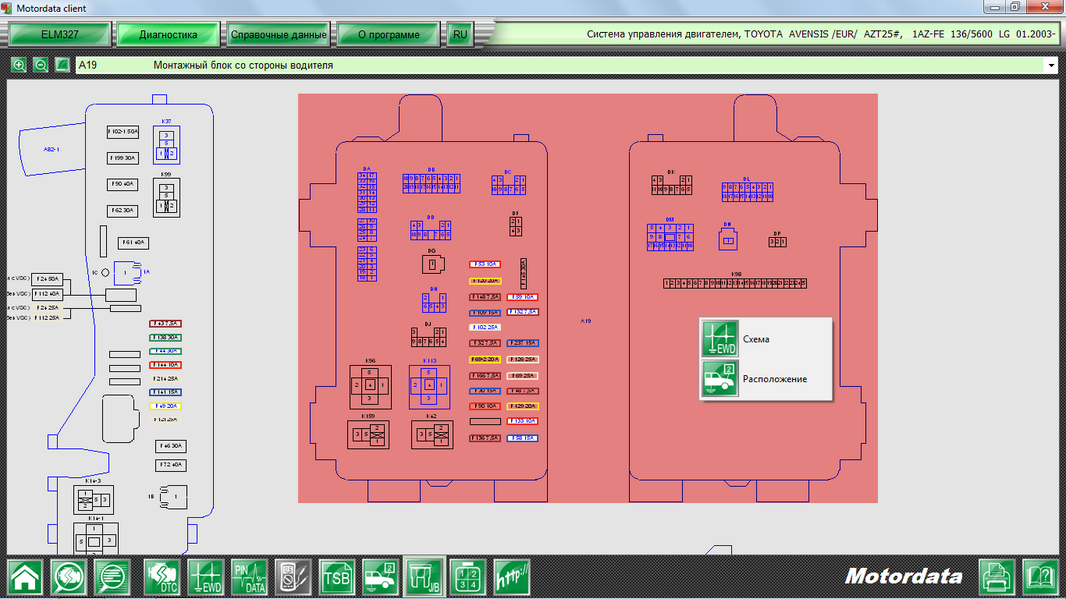Open the component location car icon

coord(380,577)
